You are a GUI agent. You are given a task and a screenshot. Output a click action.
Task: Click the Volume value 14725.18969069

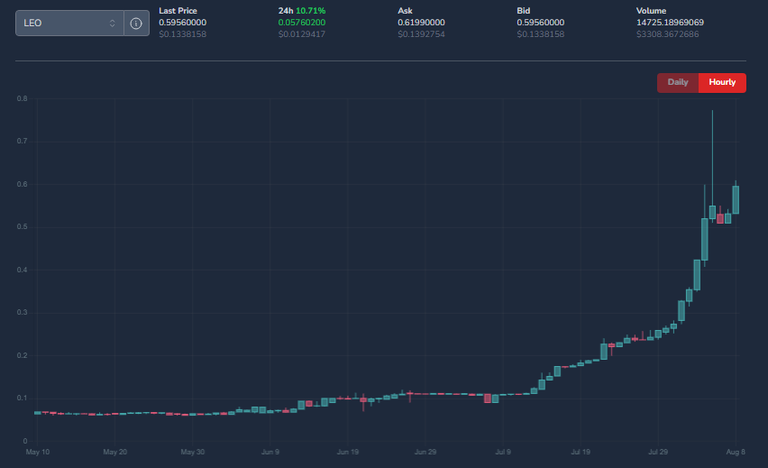(670, 23)
